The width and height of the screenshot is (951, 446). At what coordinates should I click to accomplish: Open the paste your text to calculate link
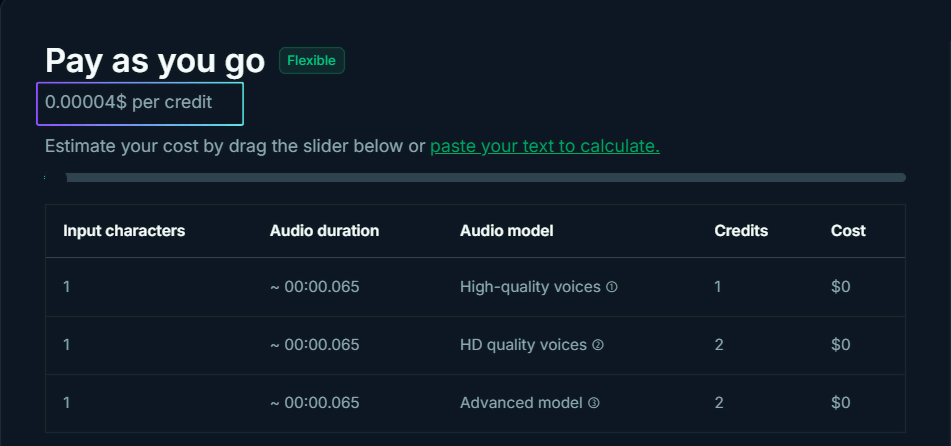544,146
